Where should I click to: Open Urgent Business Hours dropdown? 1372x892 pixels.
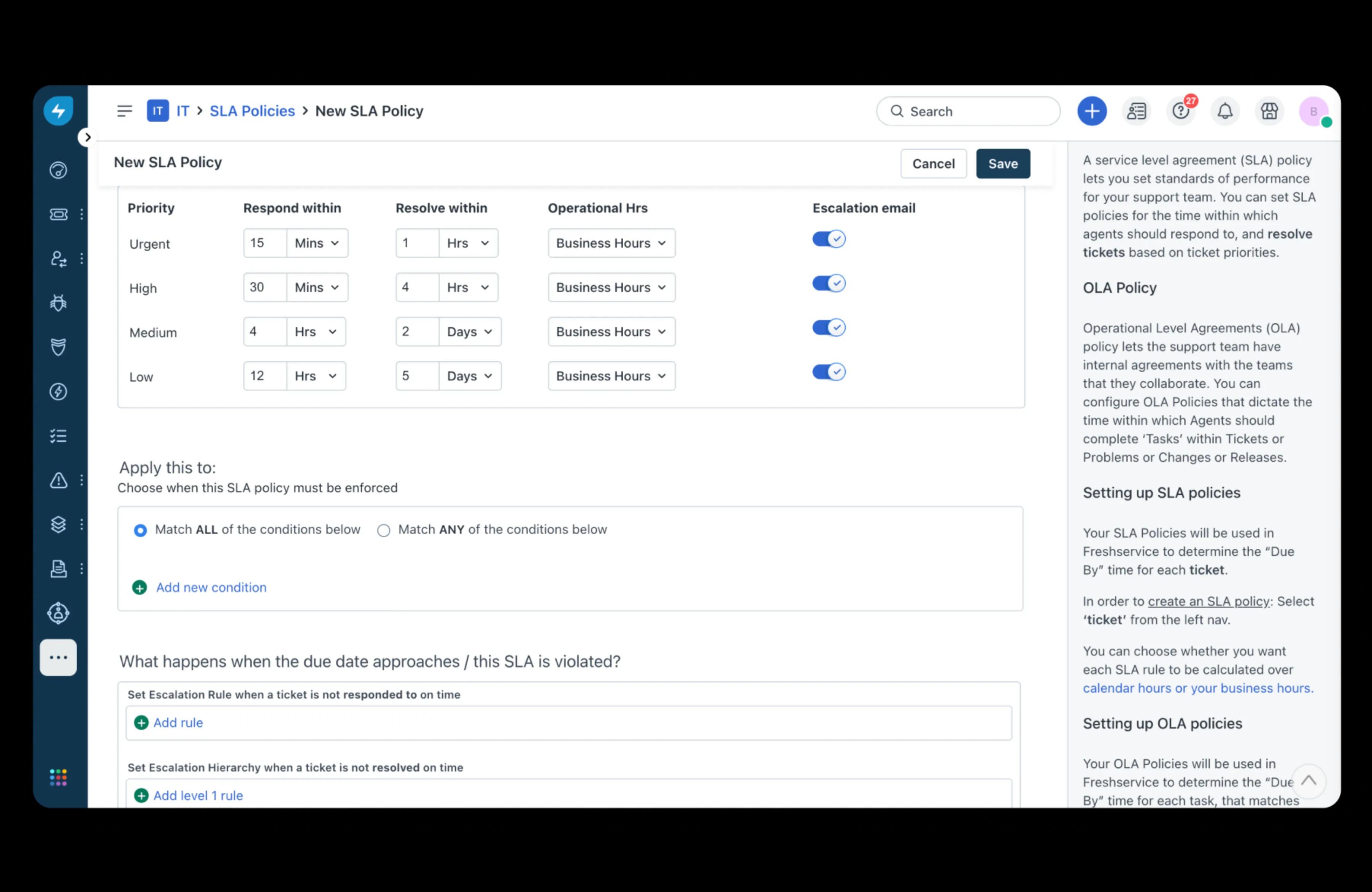click(x=611, y=243)
